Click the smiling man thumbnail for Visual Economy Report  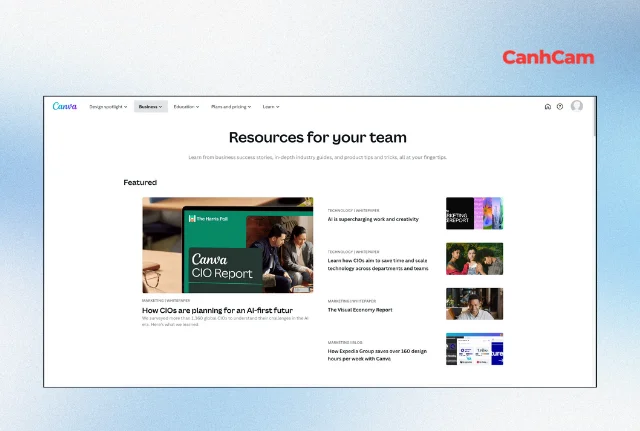[x=474, y=304]
